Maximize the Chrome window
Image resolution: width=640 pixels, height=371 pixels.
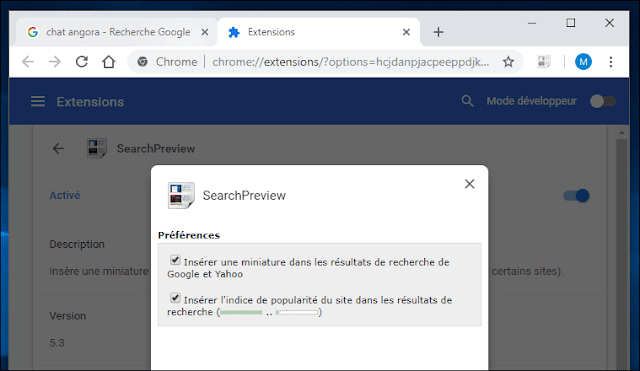(x=571, y=23)
